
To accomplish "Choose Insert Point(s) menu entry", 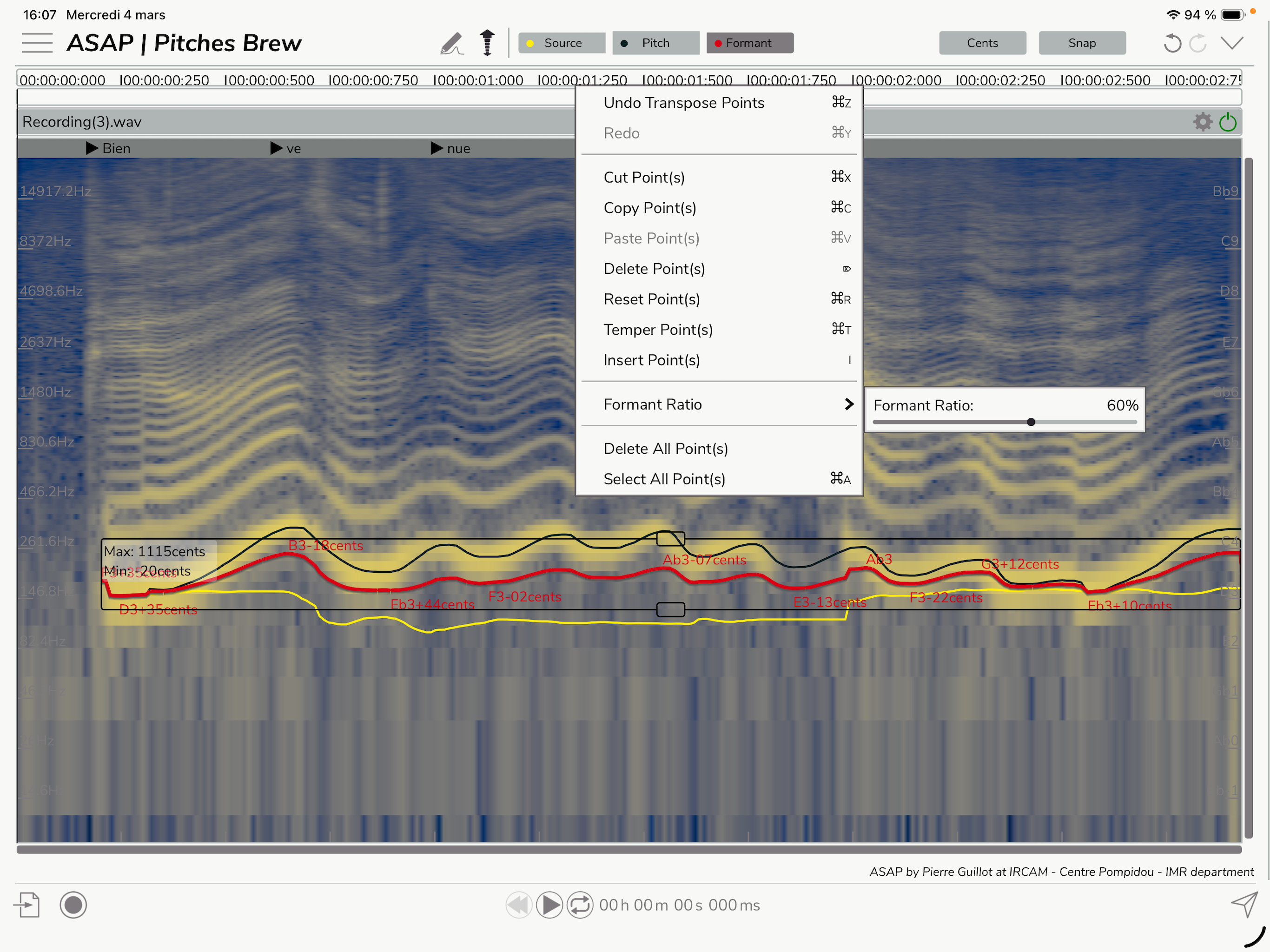I will (x=719, y=360).
